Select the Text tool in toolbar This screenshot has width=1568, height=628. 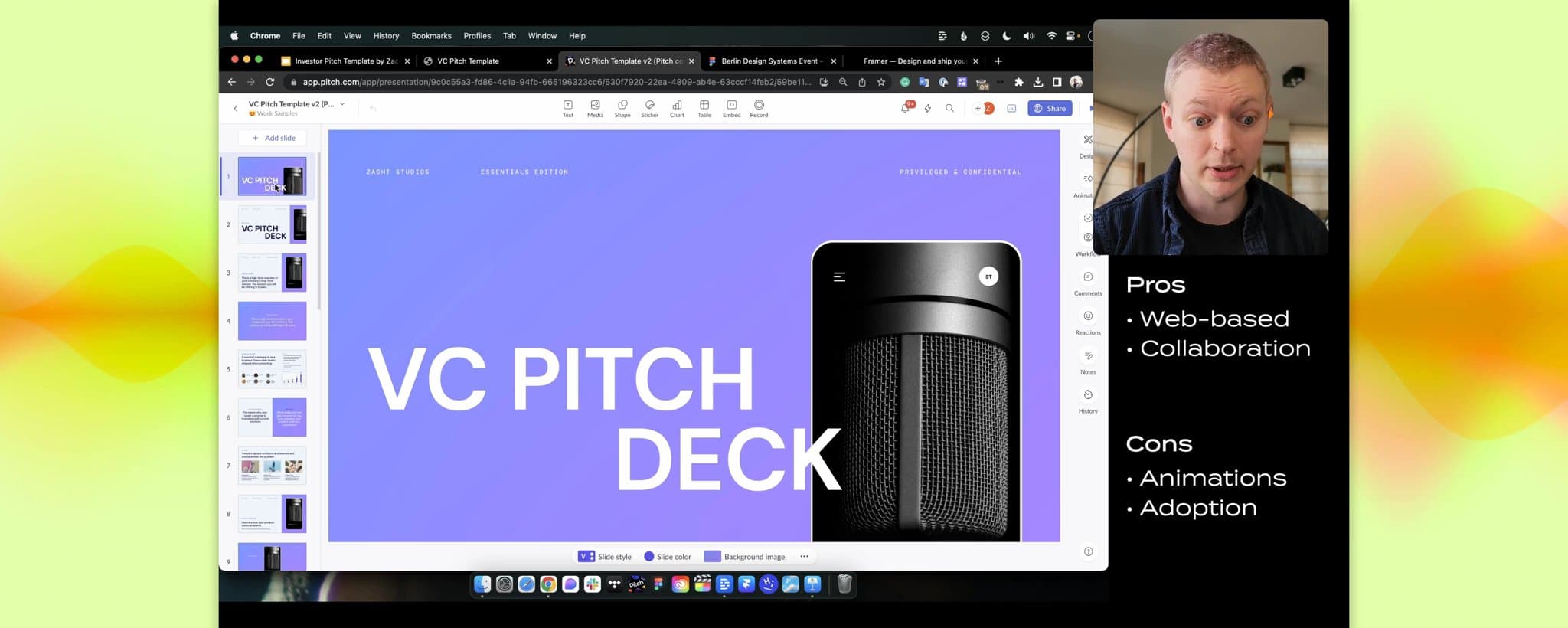(x=567, y=108)
